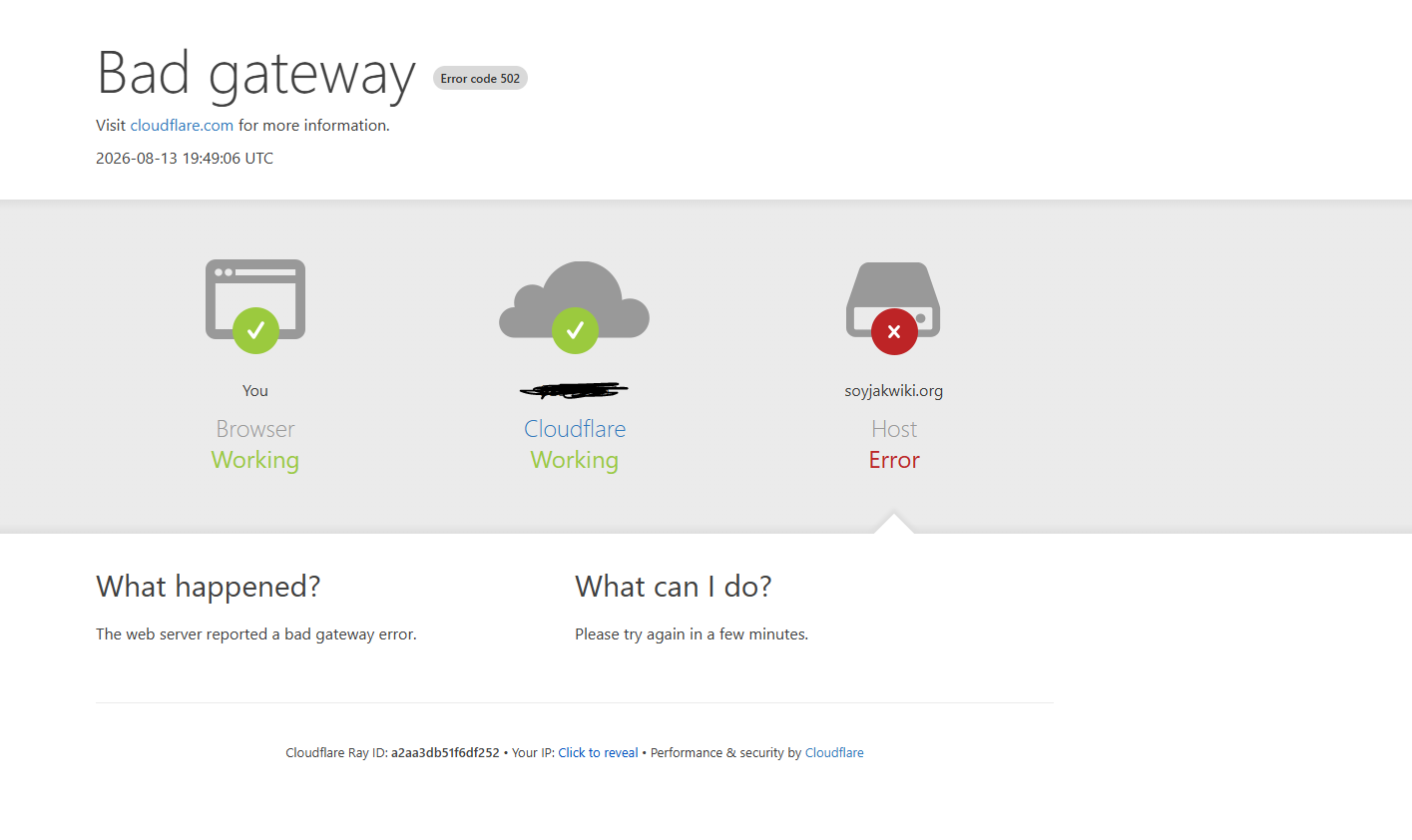Screen dimensions: 1412x840
Task: Click 'The web server reported a bad gateway error.'
Action: pyautogui.click(x=256, y=634)
